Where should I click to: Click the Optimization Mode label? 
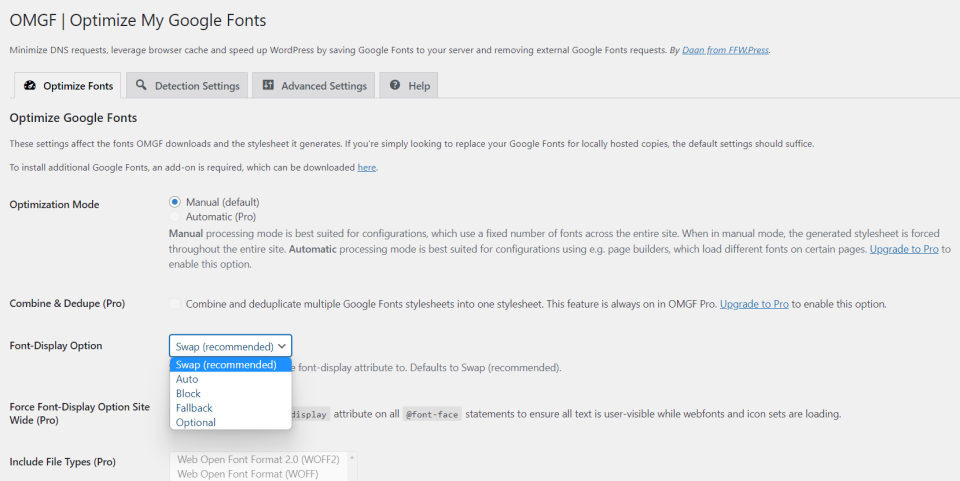click(x=54, y=204)
